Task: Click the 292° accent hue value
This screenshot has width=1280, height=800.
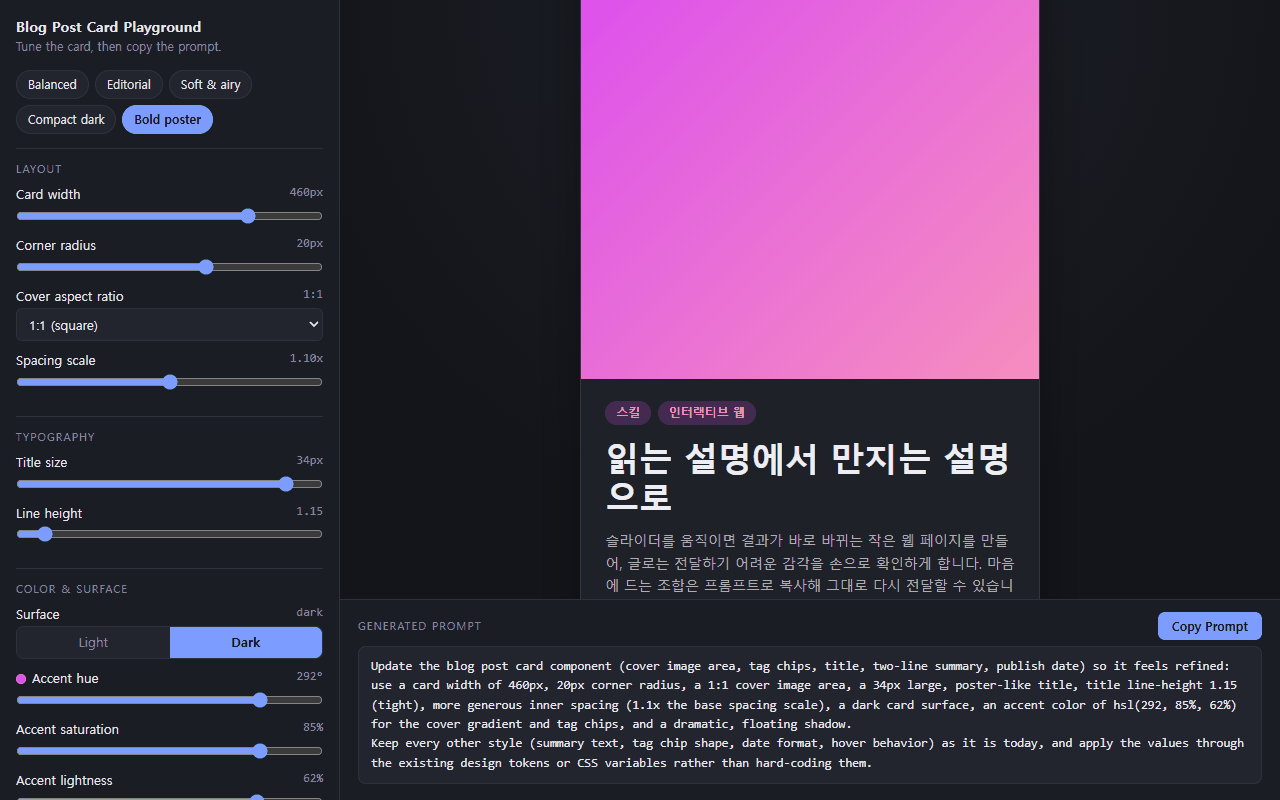Action: pos(309,676)
